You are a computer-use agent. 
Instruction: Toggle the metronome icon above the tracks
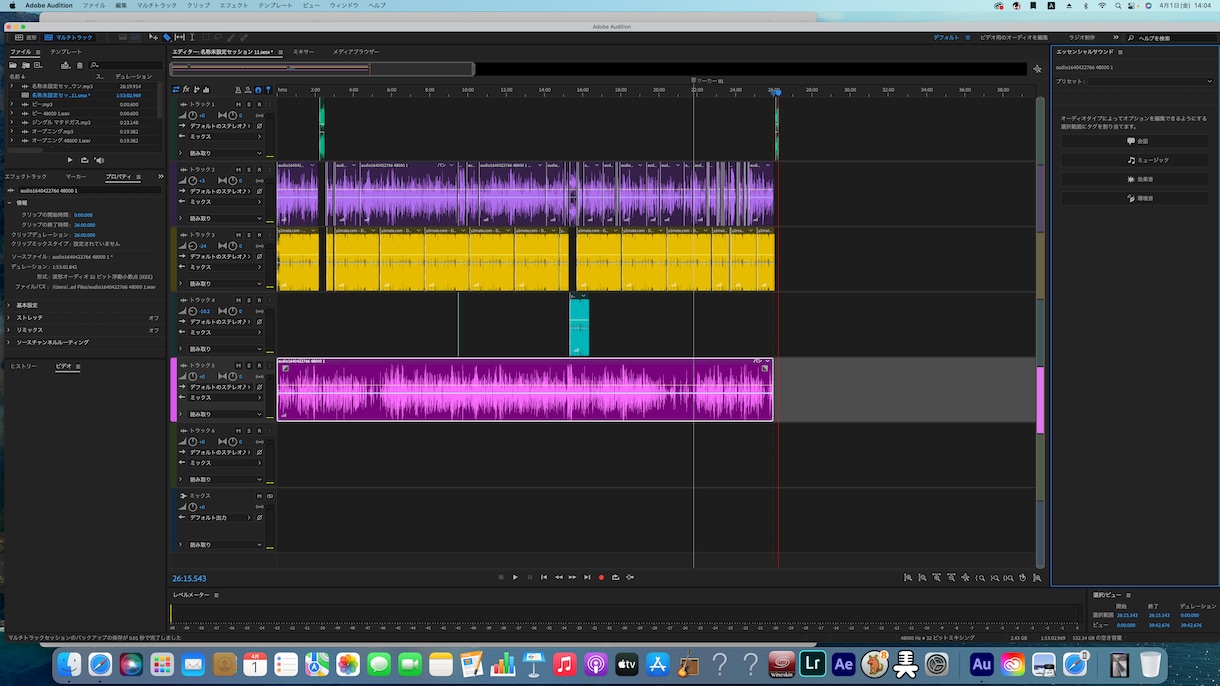coord(238,90)
